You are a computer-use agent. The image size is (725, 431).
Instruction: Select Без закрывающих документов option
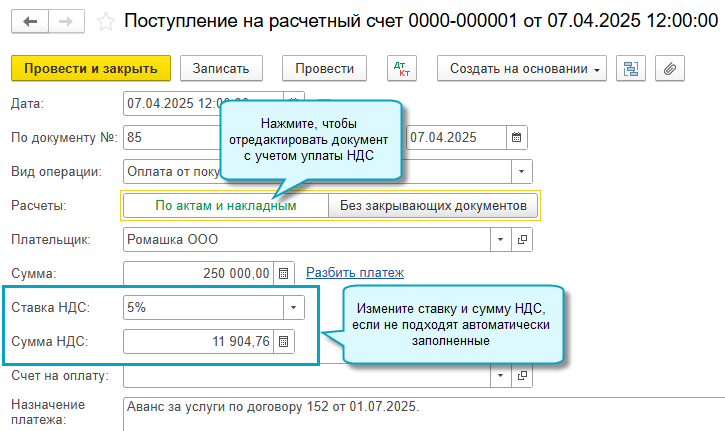coord(433,205)
